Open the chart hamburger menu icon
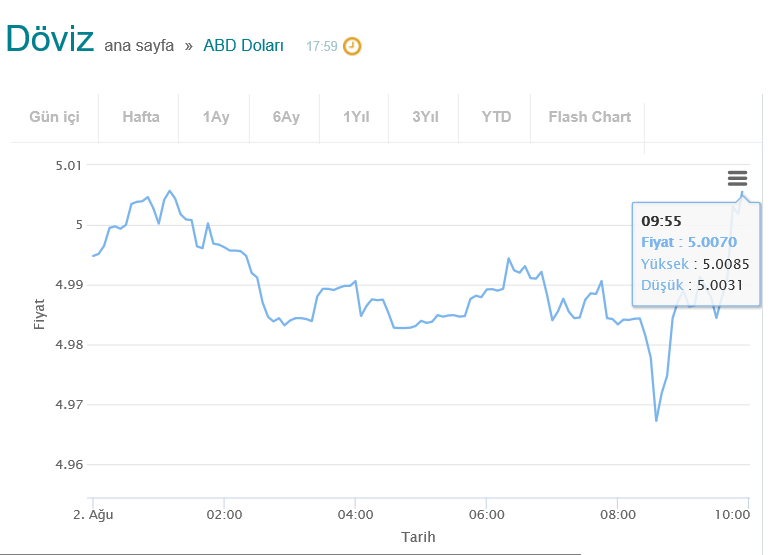 click(x=737, y=178)
